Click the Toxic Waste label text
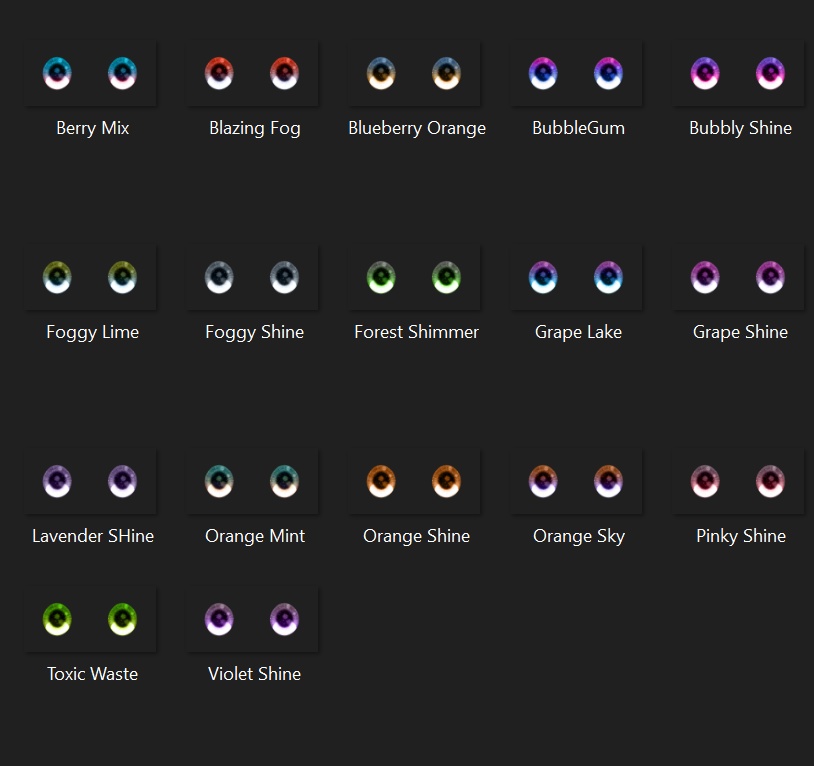 pyautogui.click(x=92, y=673)
